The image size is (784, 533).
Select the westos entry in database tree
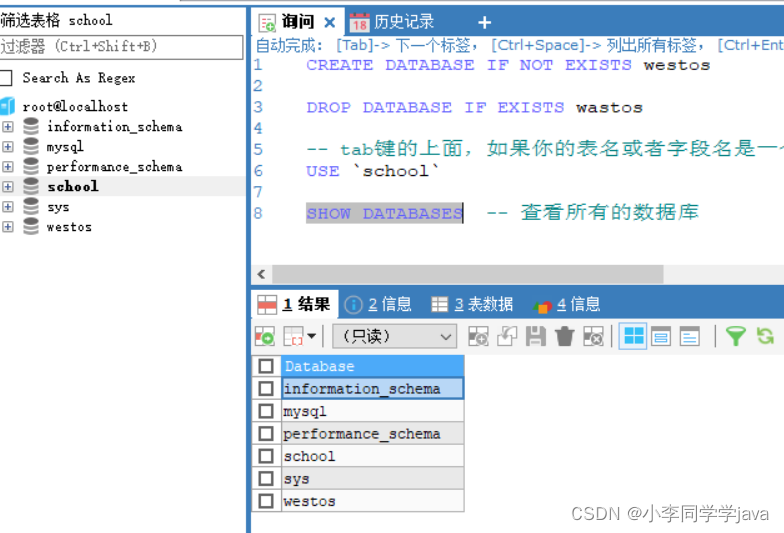[x=69, y=226]
